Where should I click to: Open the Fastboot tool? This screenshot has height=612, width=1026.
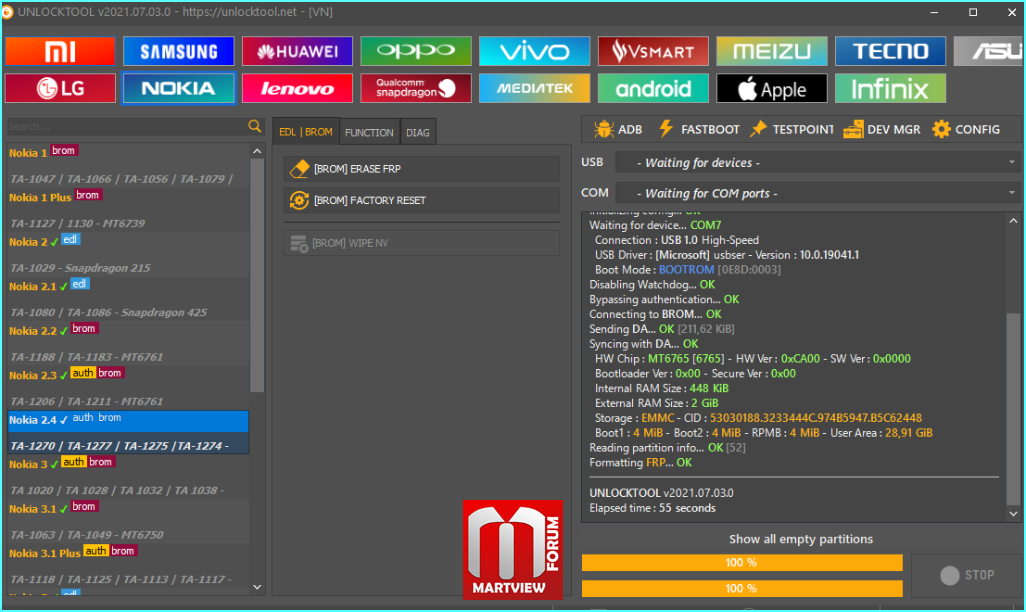pyautogui.click(x=698, y=130)
